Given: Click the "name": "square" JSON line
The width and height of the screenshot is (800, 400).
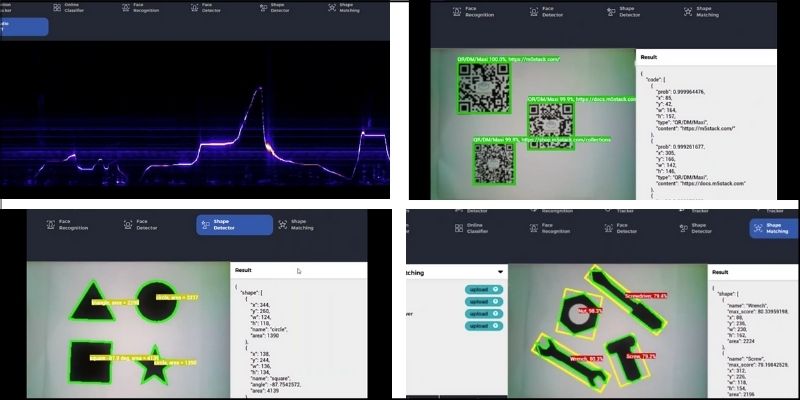Looking at the screenshot, I should pyautogui.click(x=269, y=379).
